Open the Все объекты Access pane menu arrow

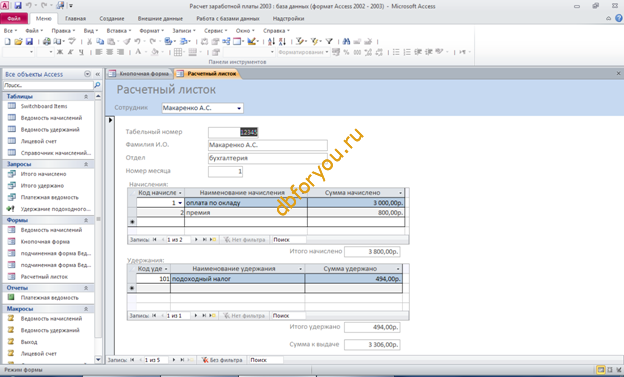point(88,74)
